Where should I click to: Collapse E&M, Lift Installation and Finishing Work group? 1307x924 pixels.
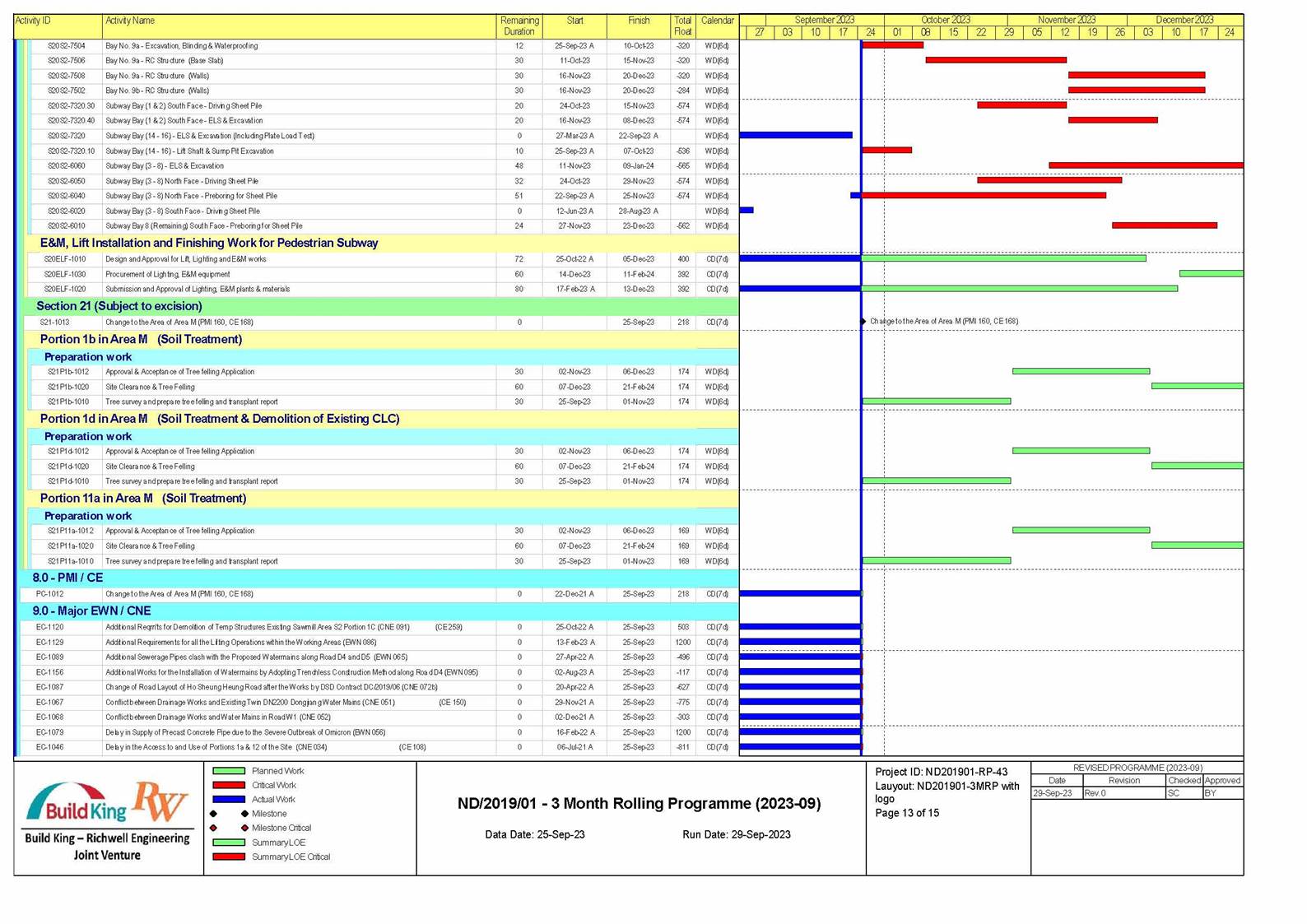pyautogui.click(x=209, y=243)
